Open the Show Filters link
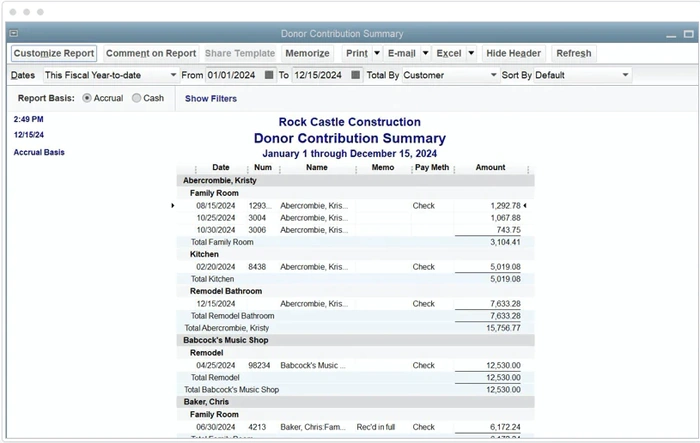Image resolution: width=700 pixels, height=443 pixels. (x=211, y=99)
